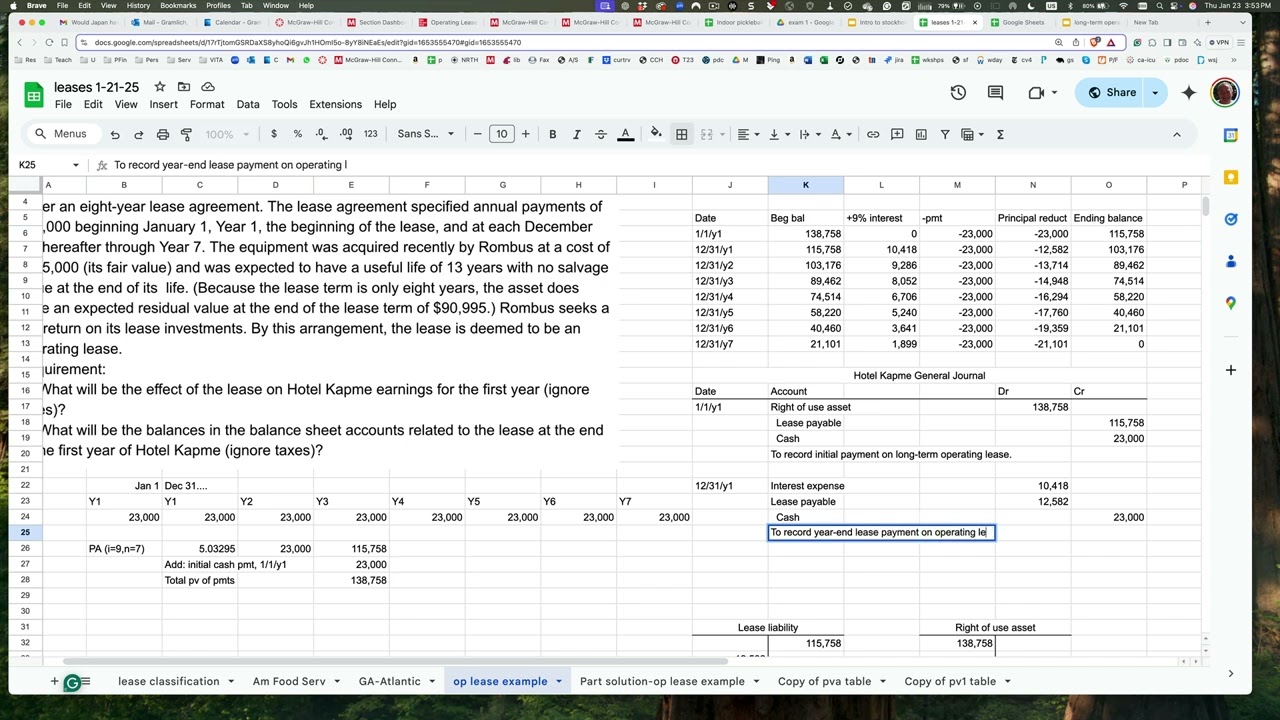Open the Share options dropdown arrow
The image size is (1280, 720).
coord(1155,92)
